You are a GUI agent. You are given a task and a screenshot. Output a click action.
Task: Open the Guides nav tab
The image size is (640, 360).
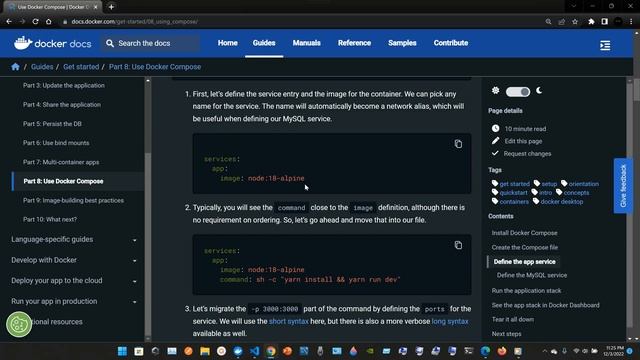(x=264, y=43)
